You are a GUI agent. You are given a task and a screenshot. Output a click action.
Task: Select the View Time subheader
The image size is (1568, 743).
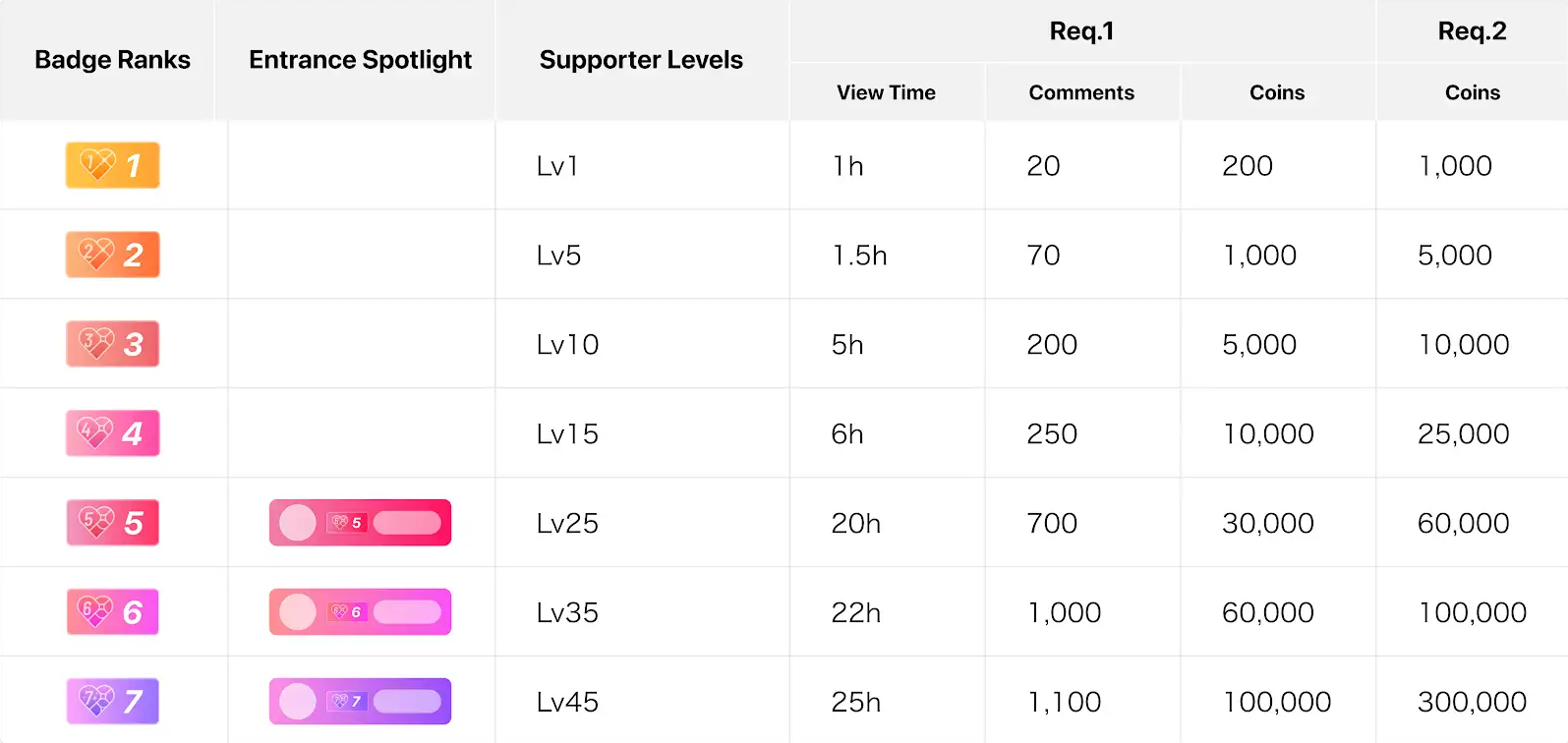[x=886, y=92]
